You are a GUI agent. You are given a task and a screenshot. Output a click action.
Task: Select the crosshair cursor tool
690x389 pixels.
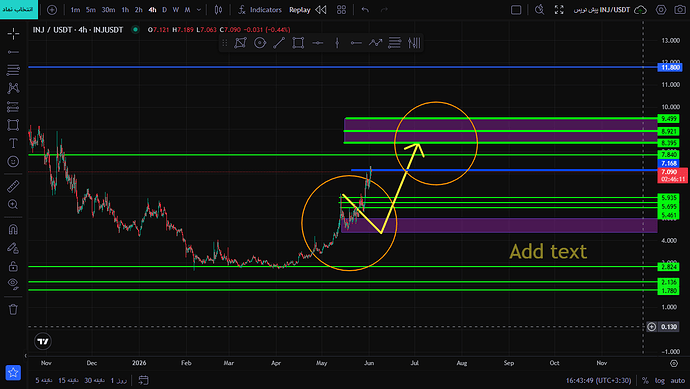13,33
